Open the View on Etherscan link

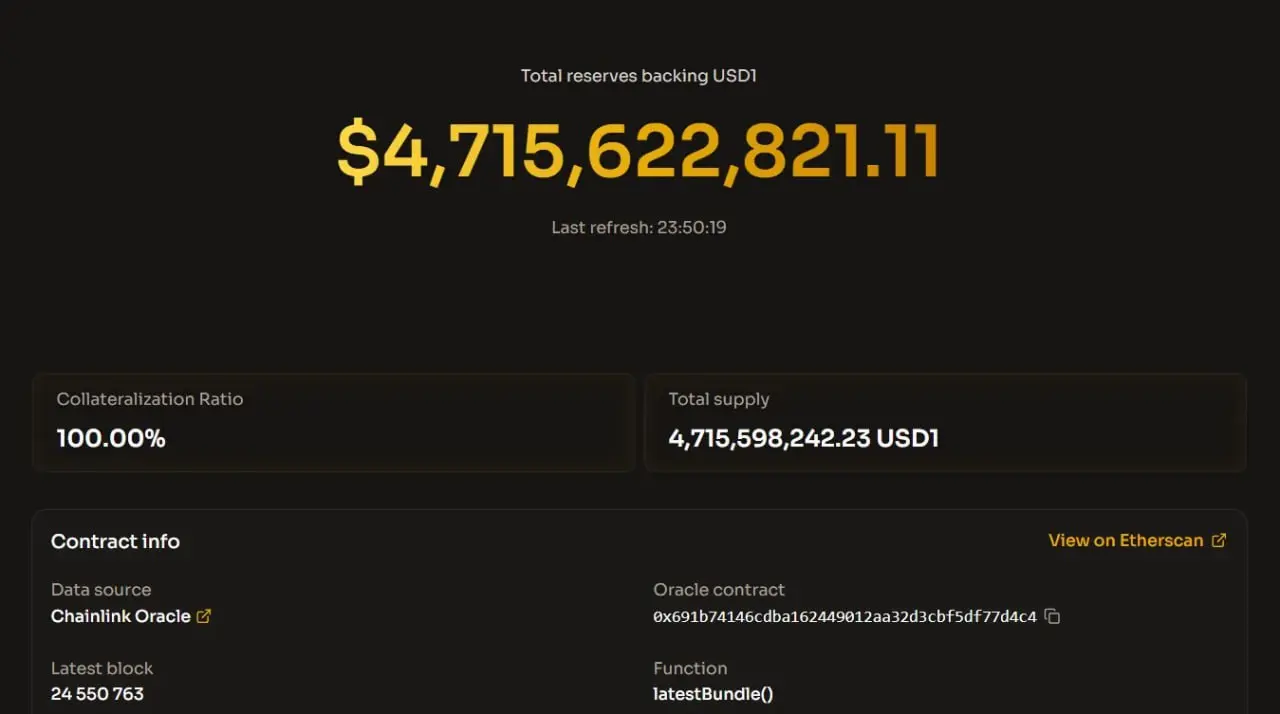[x=1126, y=540]
